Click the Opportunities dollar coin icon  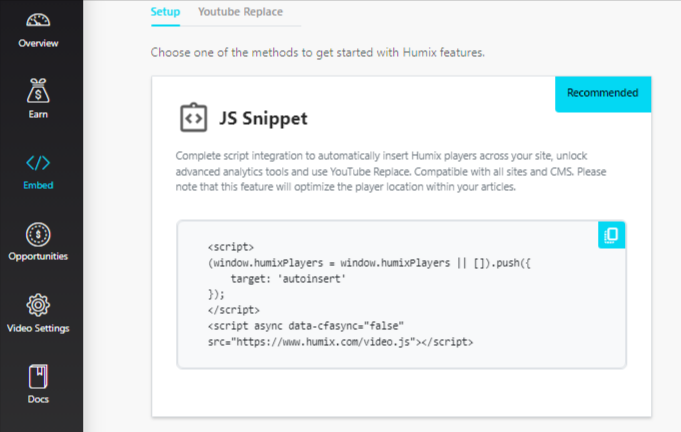point(38,234)
